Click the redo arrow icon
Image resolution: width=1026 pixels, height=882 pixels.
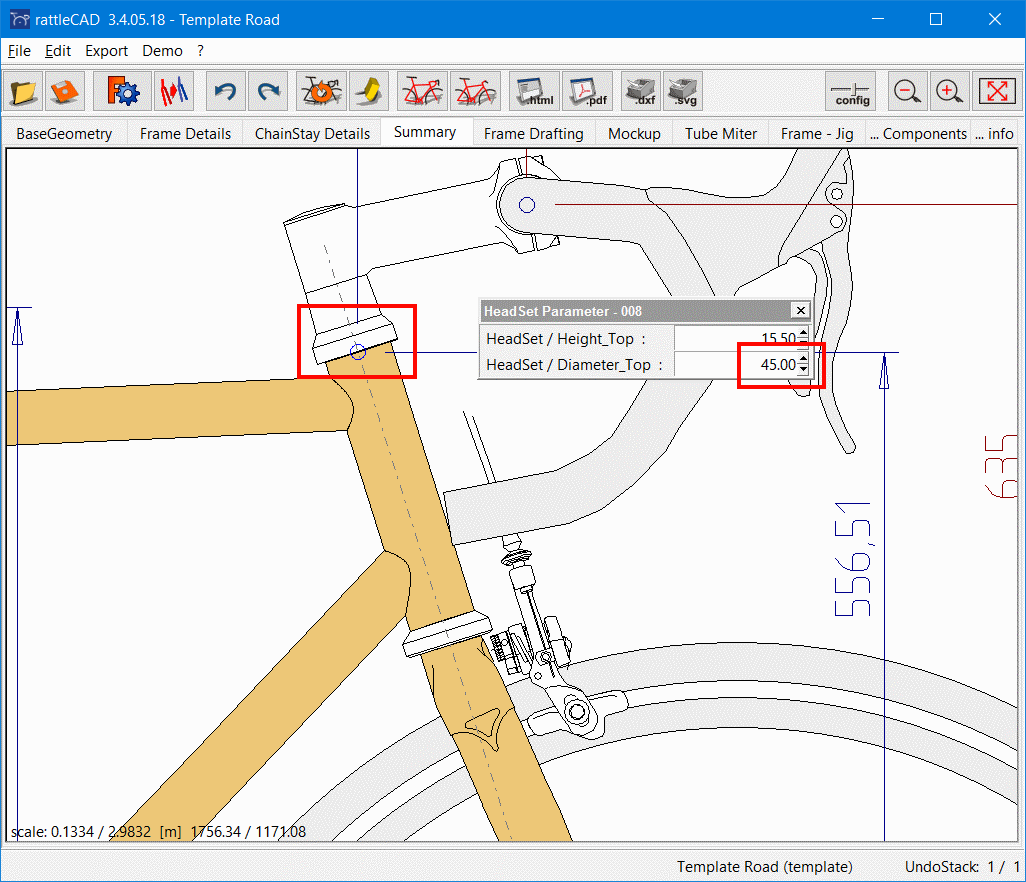tap(268, 92)
